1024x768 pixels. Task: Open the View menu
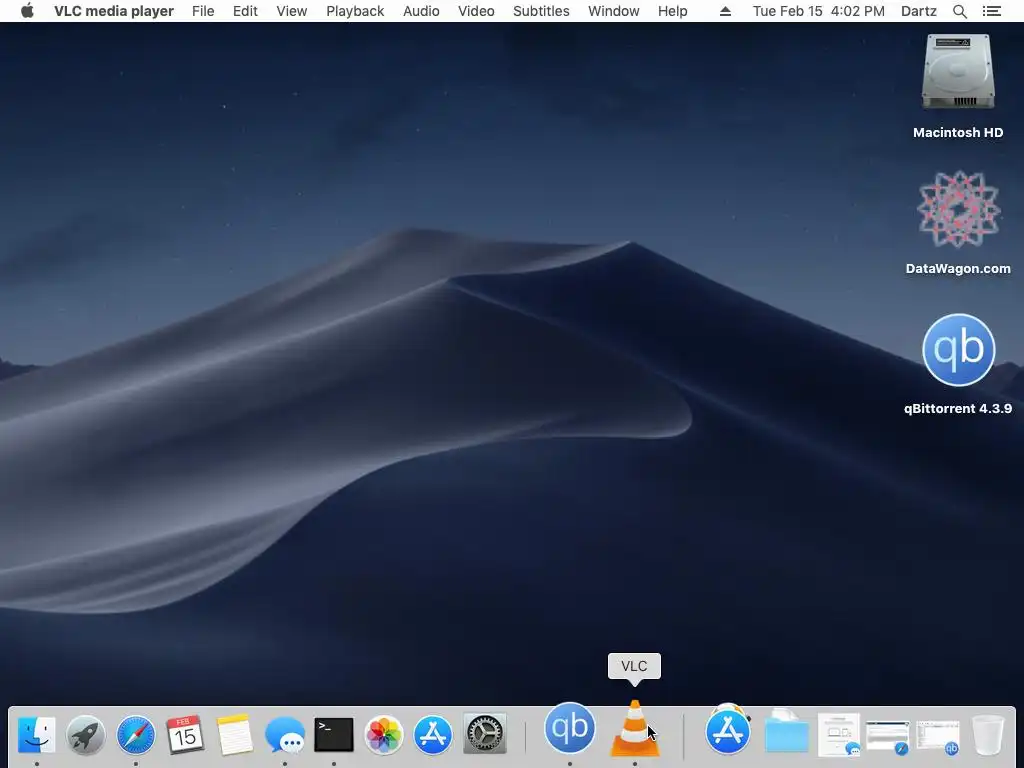click(291, 11)
